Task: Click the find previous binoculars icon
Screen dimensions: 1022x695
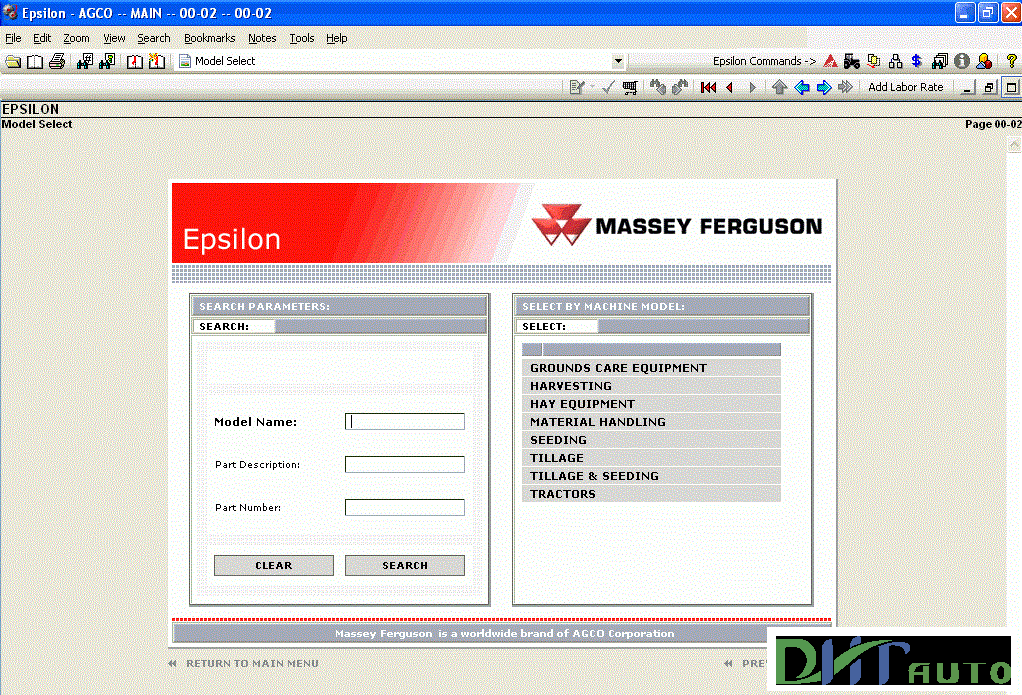Action: 658,87
